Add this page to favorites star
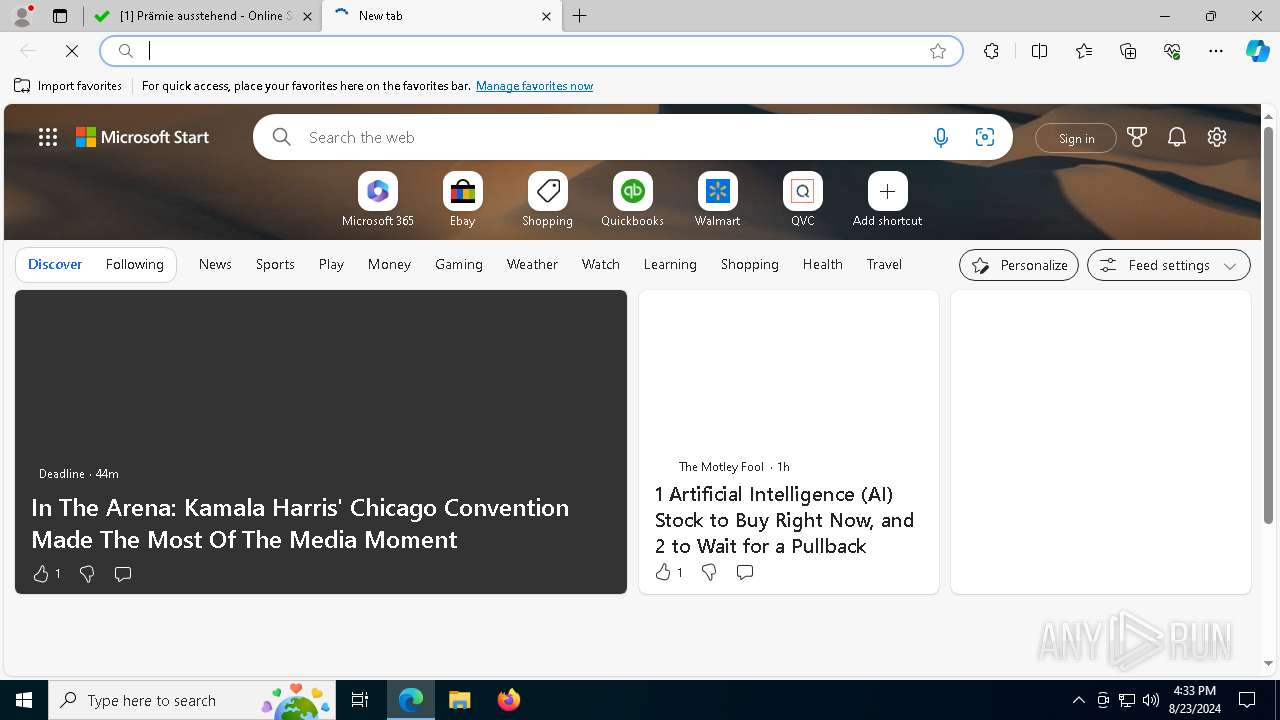 click(x=938, y=51)
